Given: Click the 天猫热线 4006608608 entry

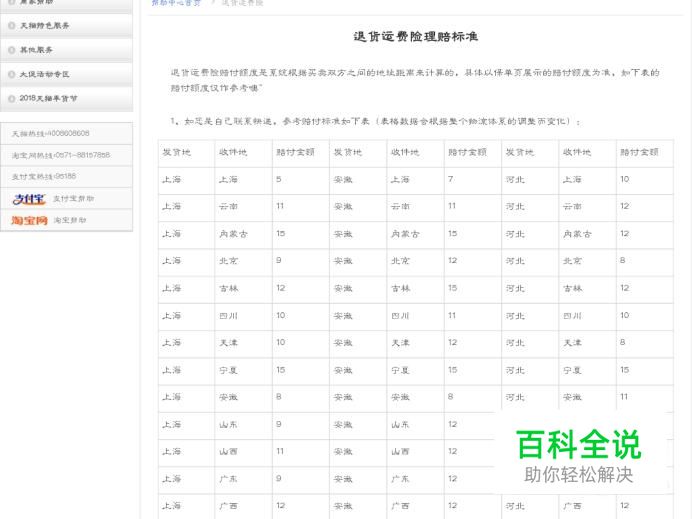Looking at the screenshot, I should 51,133.
